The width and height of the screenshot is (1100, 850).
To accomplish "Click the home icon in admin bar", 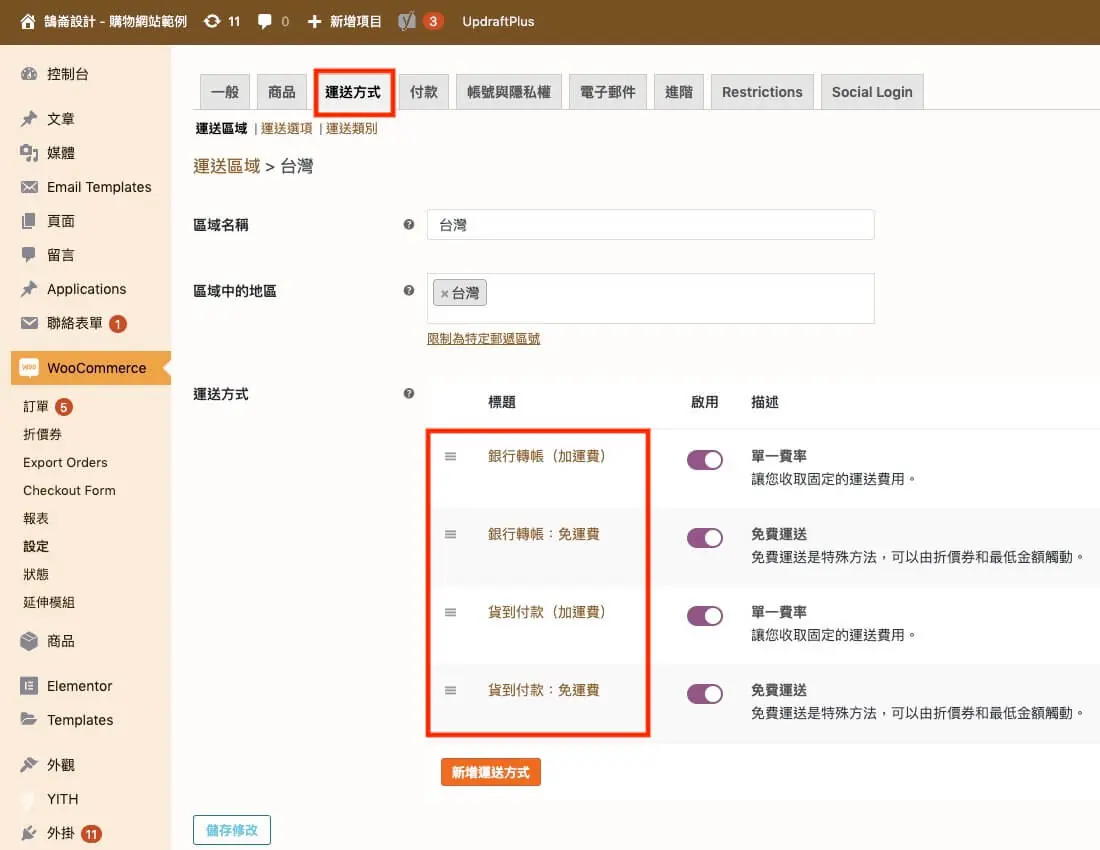I will click(x=27, y=22).
